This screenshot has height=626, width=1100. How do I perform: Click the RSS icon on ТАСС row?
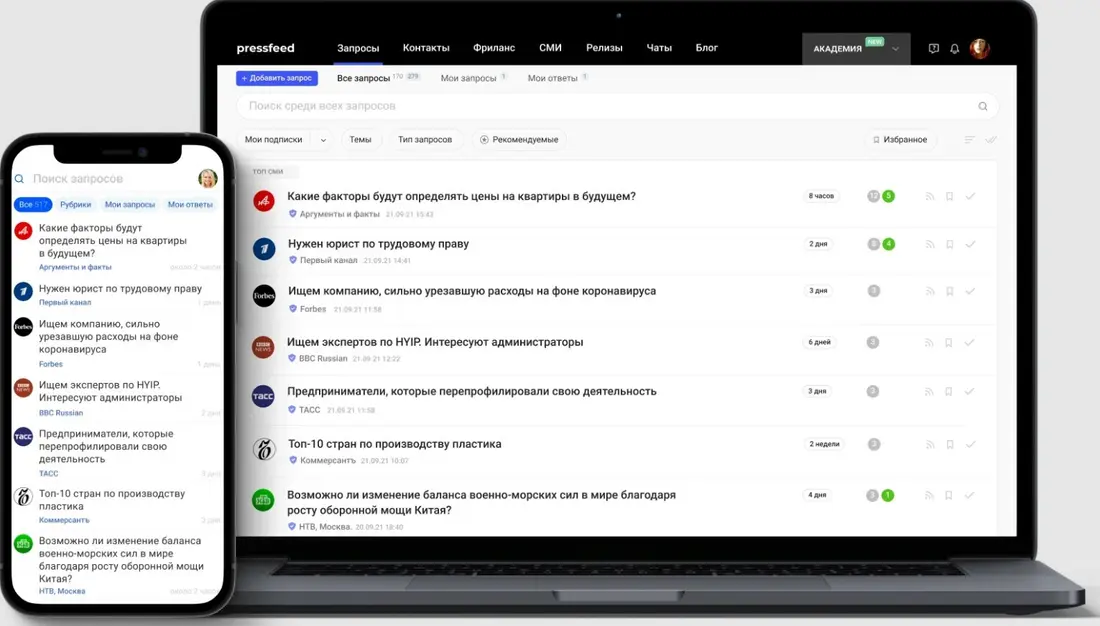pos(929,392)
